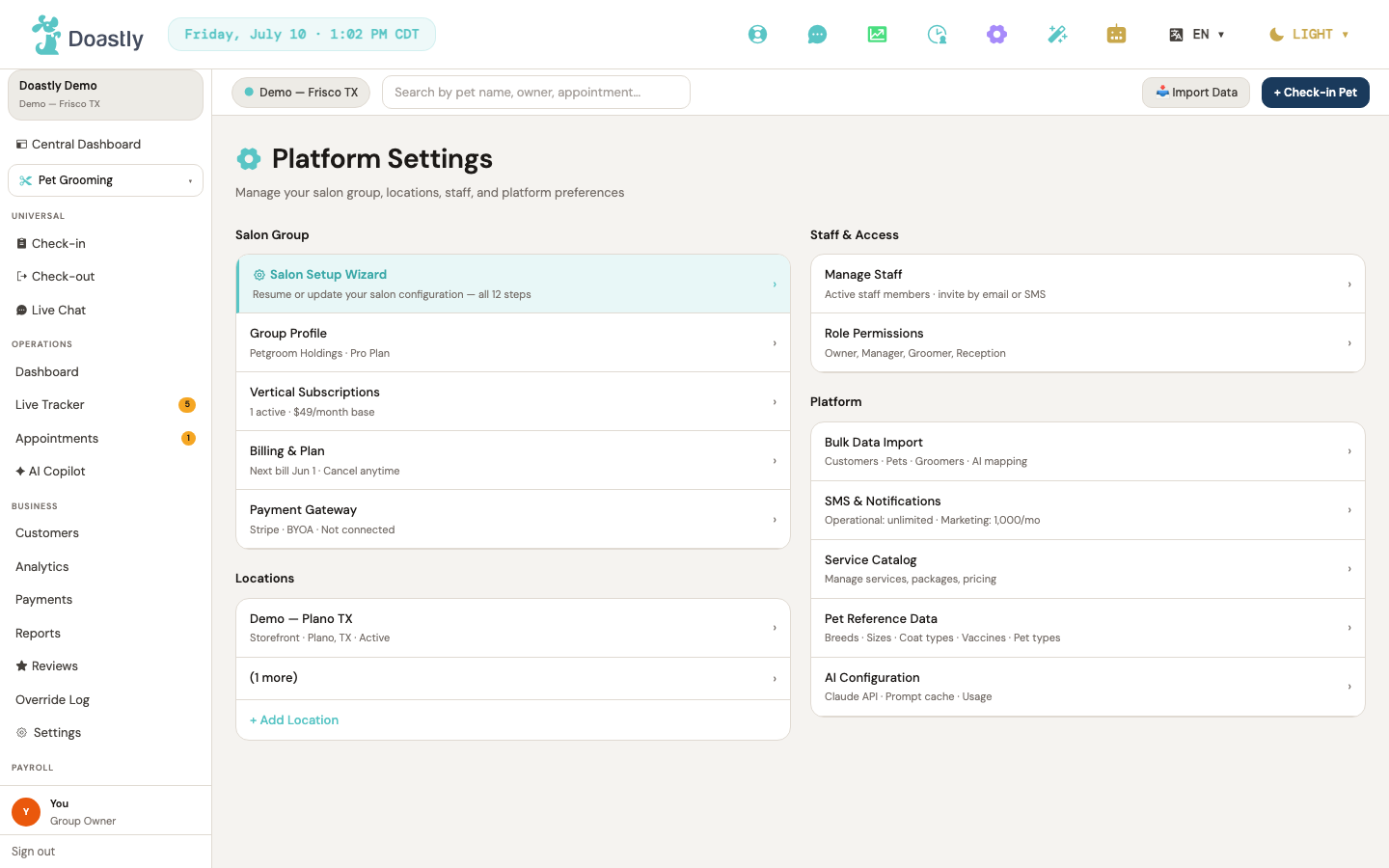Viewport: 1389px width, 868px height.
Task: Click the AI Copilot sparkle icon
Action: pos(20,472)
